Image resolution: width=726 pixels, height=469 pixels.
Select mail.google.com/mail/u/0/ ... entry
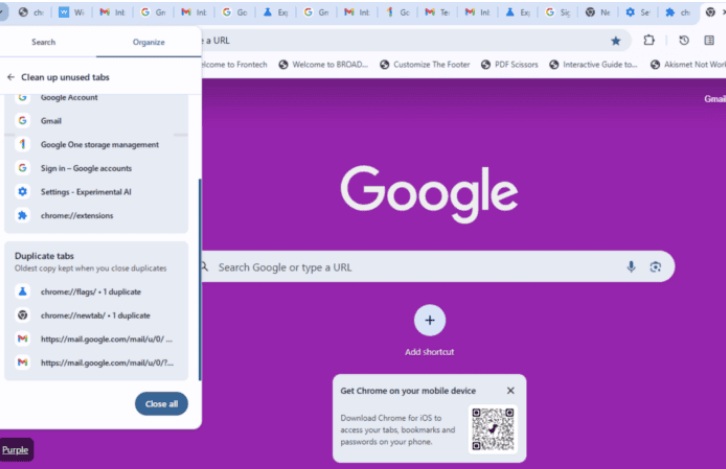tap(96, 339)
